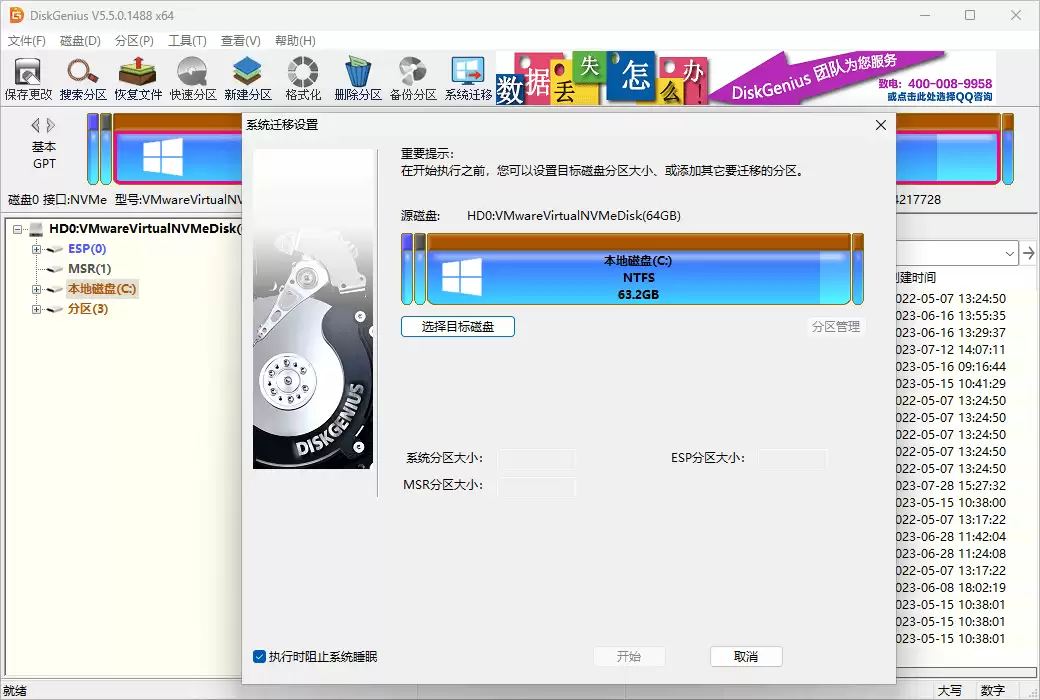
Task: Go to next disk with right arrow
Action: pyautogui.click(x=50, y=125)
